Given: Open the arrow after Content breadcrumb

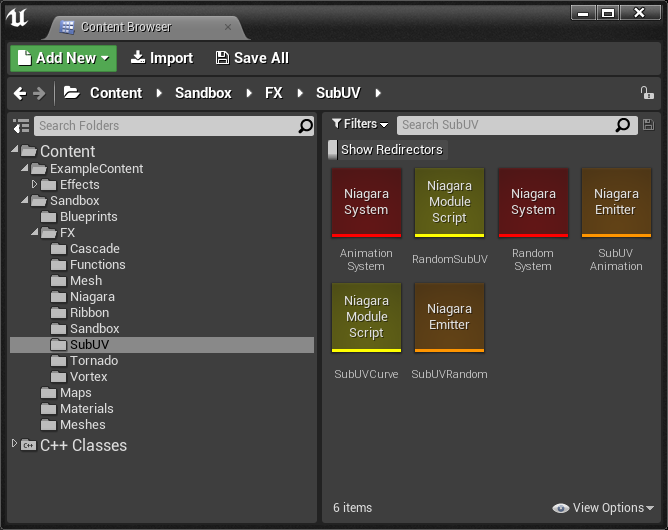Looking at the screenshot, I should point(159,93).
